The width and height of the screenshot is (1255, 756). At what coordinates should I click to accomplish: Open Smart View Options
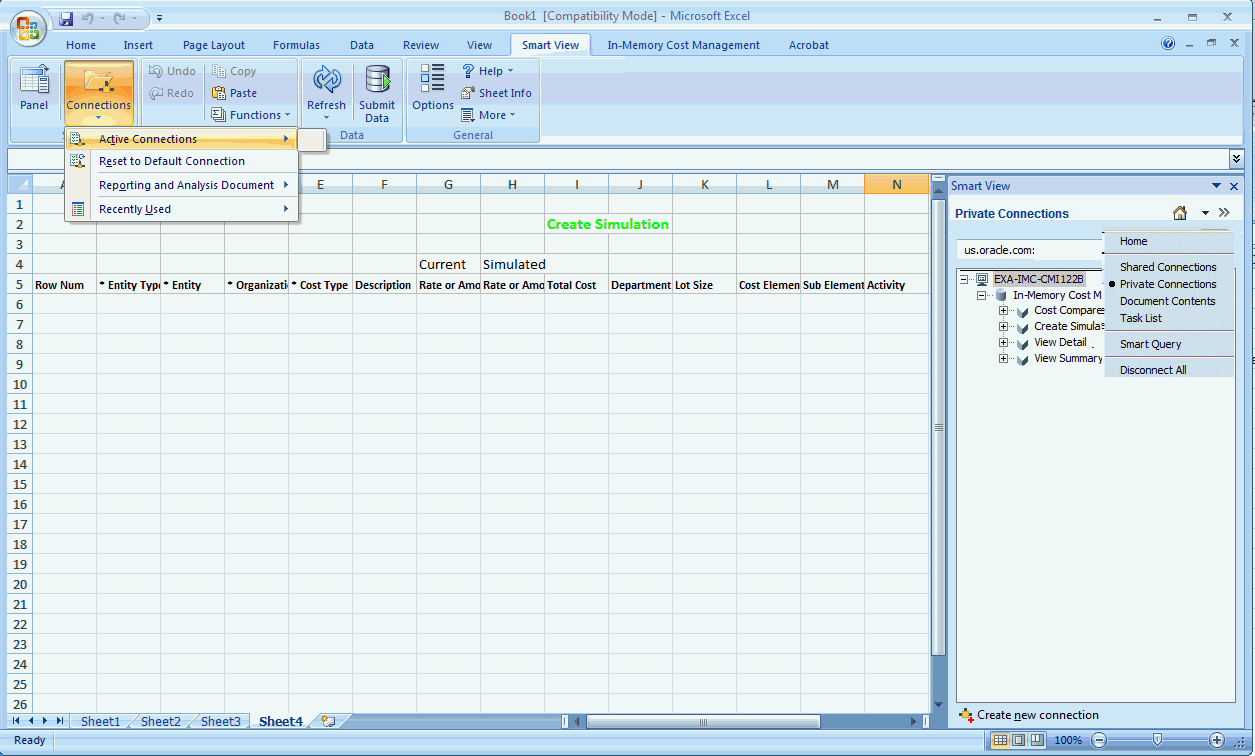(x=433, y=88)
